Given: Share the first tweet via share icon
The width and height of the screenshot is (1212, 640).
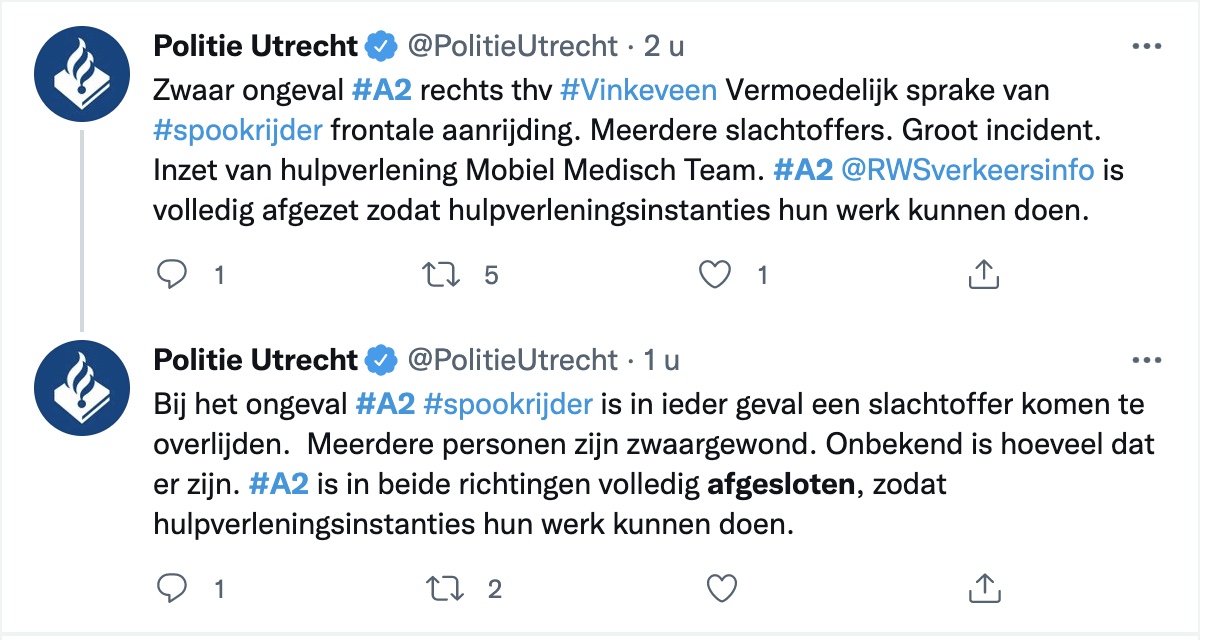Looking at the screenshot, I should pos(983,274).
